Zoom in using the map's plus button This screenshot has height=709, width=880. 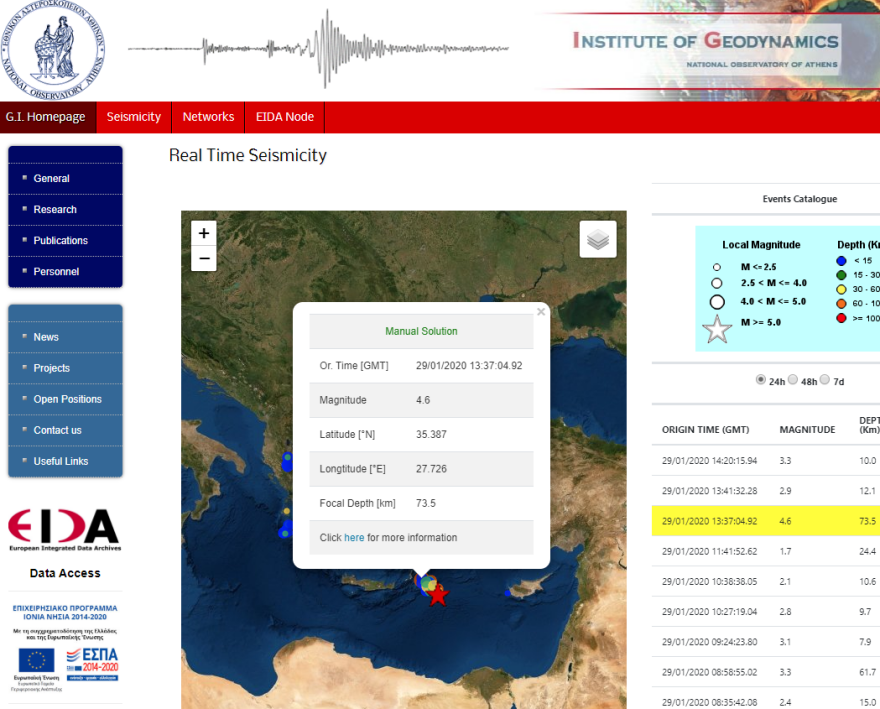point(203,232)
